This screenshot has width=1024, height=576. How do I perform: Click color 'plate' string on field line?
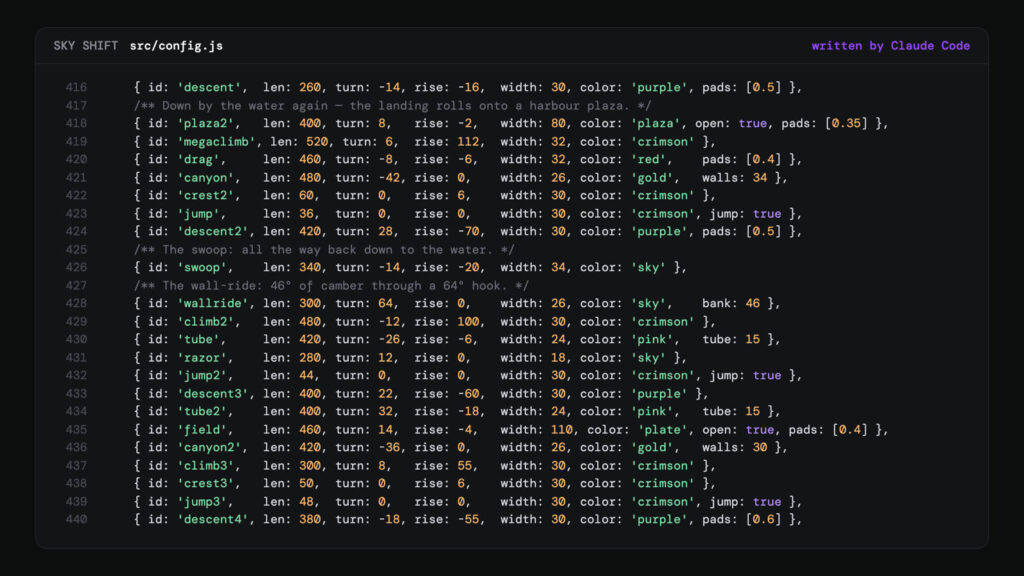(x=662, y=430)
